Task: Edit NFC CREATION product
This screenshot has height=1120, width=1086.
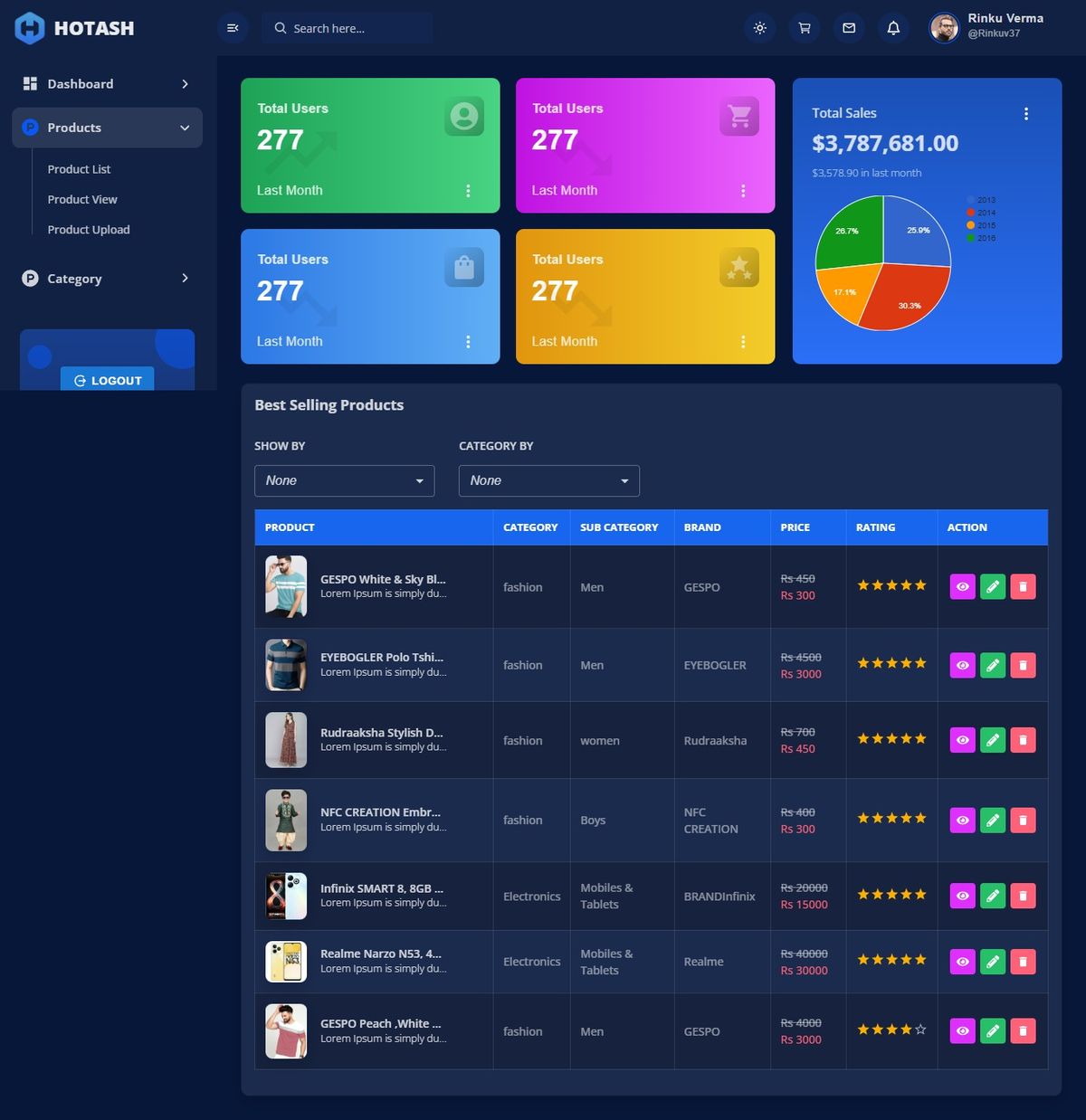Action: pyautogui.click(x=993, y=821)
